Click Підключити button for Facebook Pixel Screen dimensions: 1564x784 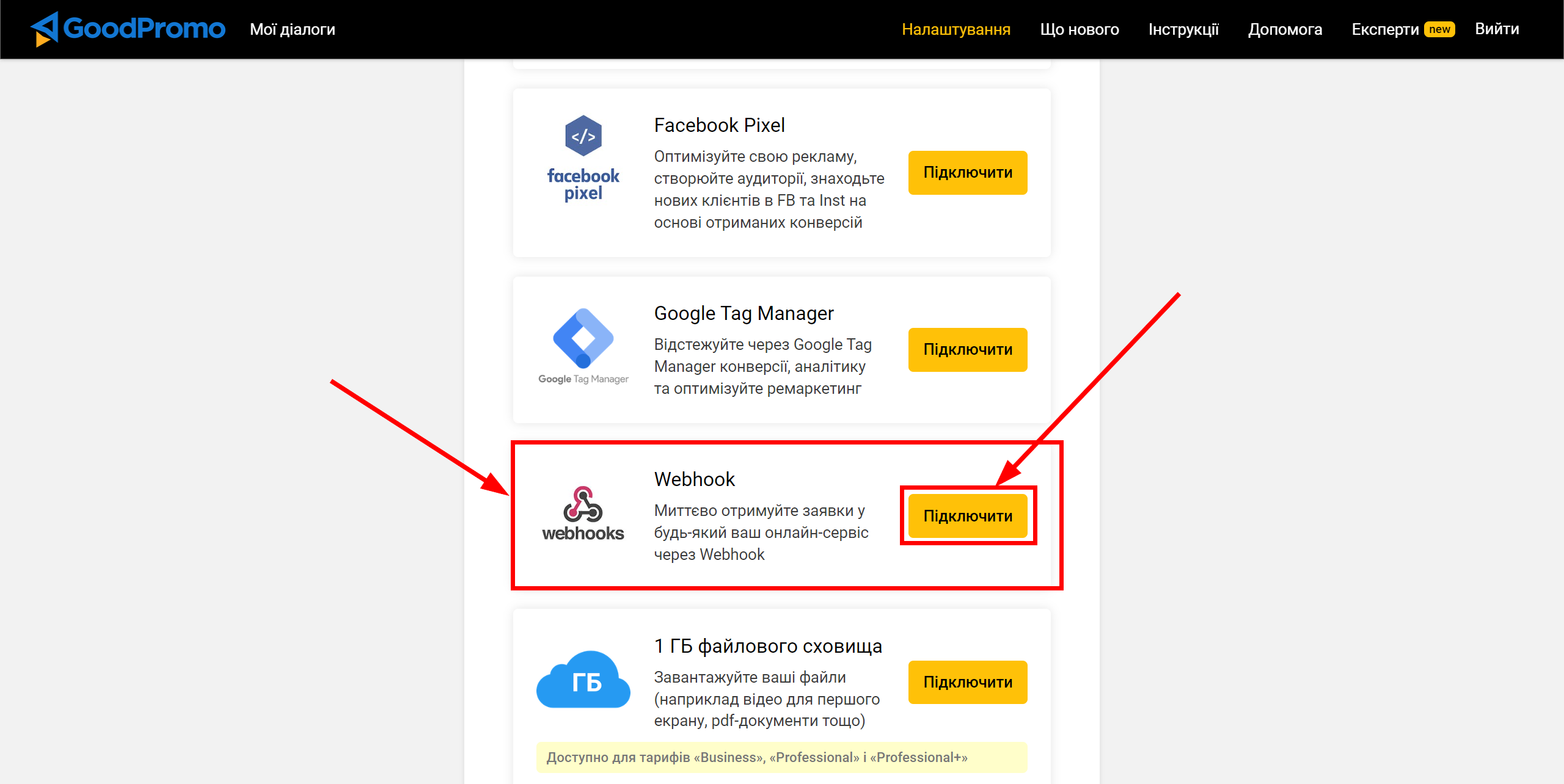click(x=966, y=171)
